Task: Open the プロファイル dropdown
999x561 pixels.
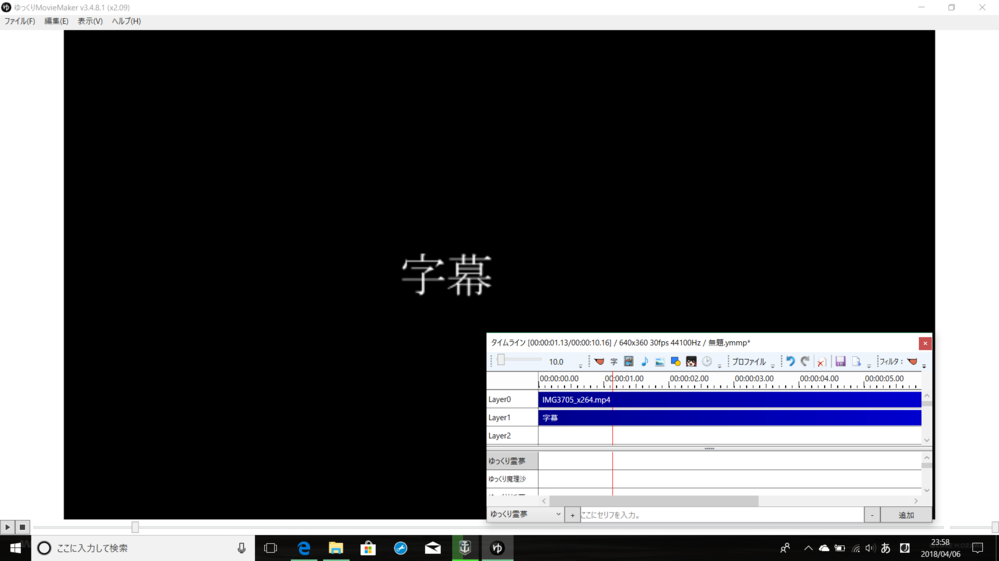Action: point(751,362)
